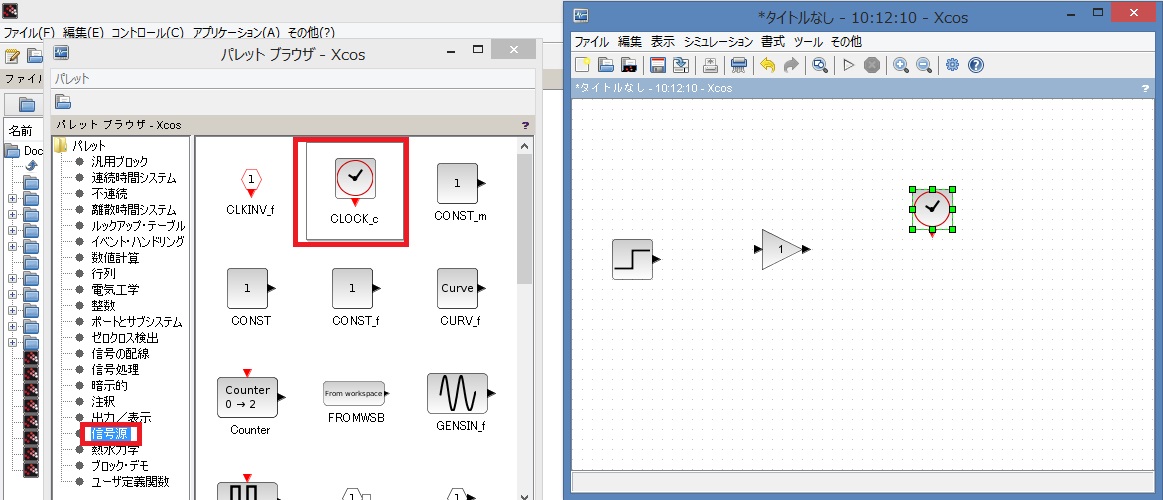Select ゼロクロス検出 palette category
Viewport: 1163px width, 500px height.
125,338
